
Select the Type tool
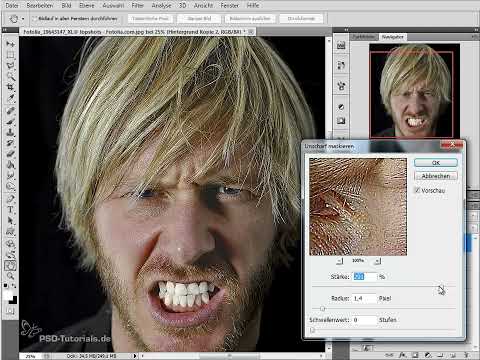[10, 210]
